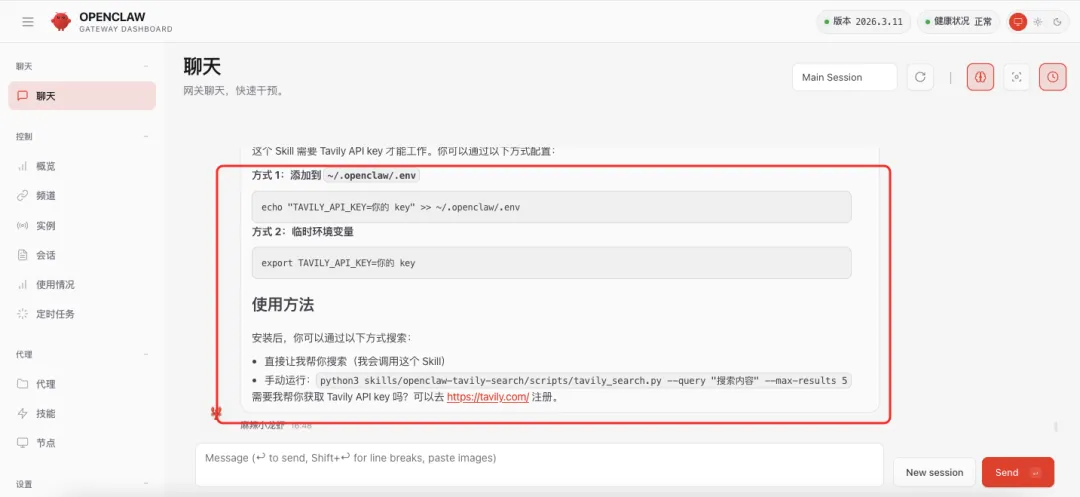Image resolution: width=1080 pixels, height=497 pixels.
Task: Switch to dark theme moon icon
Action: (1057, 22)
